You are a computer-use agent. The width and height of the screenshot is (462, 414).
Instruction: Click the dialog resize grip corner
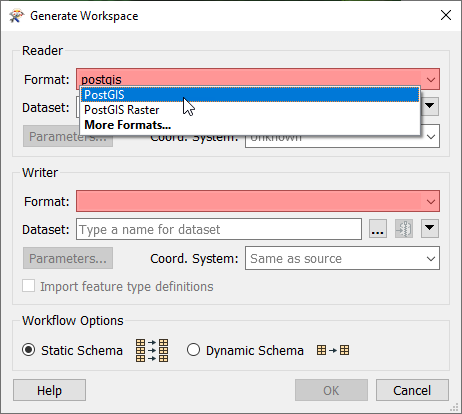pyautogui.click(x=454, y=407)
